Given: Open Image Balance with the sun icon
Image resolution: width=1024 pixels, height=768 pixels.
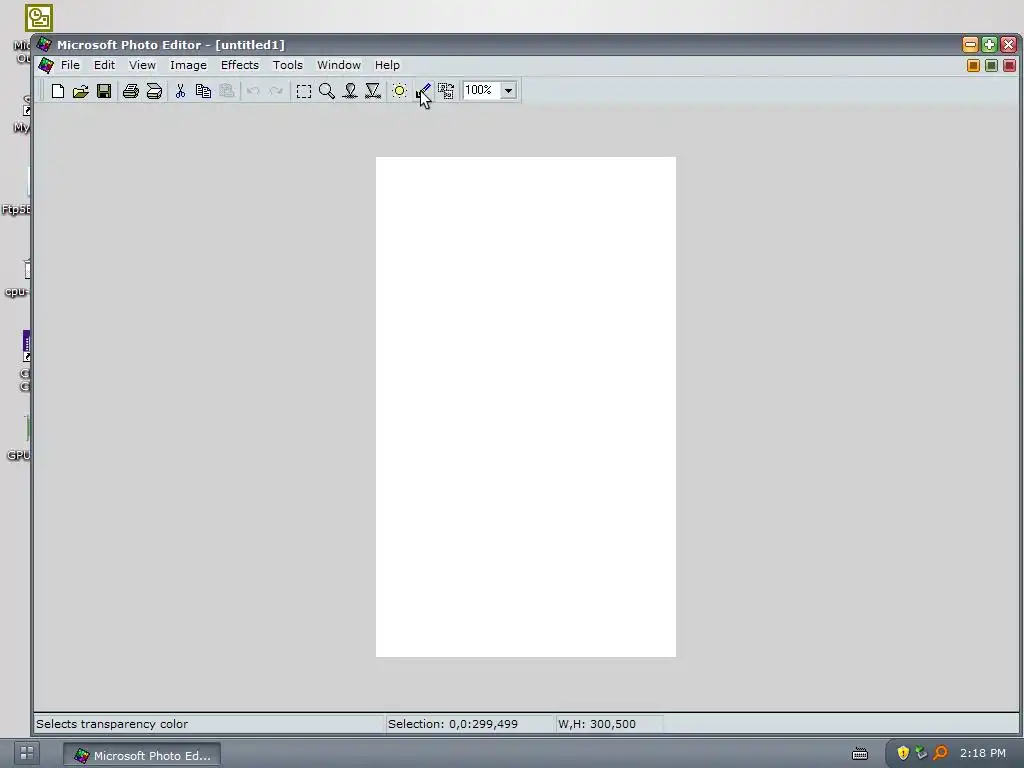Looking at the screenshot, I should pyautogui.click(x=399, y=91).
